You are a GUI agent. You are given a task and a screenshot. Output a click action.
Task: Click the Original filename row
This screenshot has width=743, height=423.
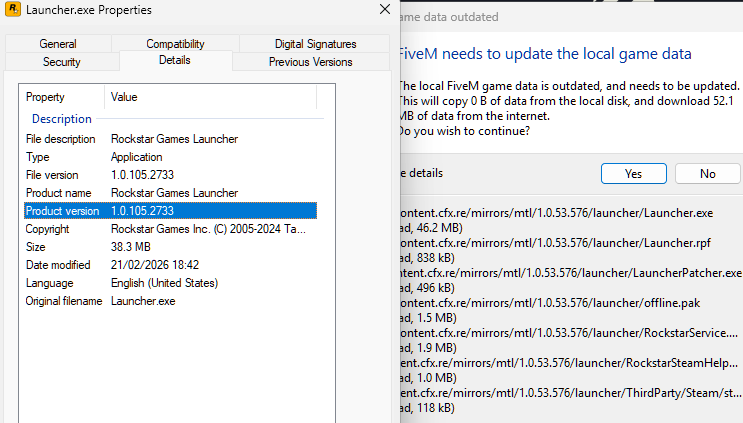[170, 301]
